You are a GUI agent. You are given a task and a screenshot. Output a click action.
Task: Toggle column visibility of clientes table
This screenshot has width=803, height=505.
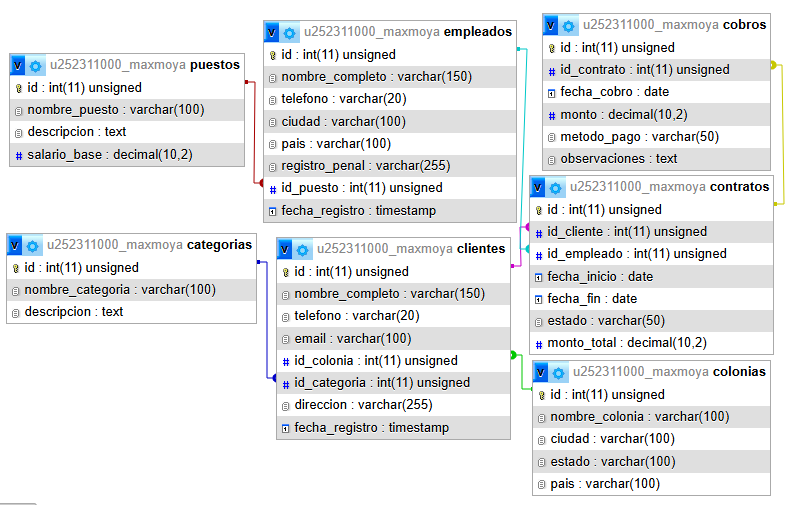[286, 249]
